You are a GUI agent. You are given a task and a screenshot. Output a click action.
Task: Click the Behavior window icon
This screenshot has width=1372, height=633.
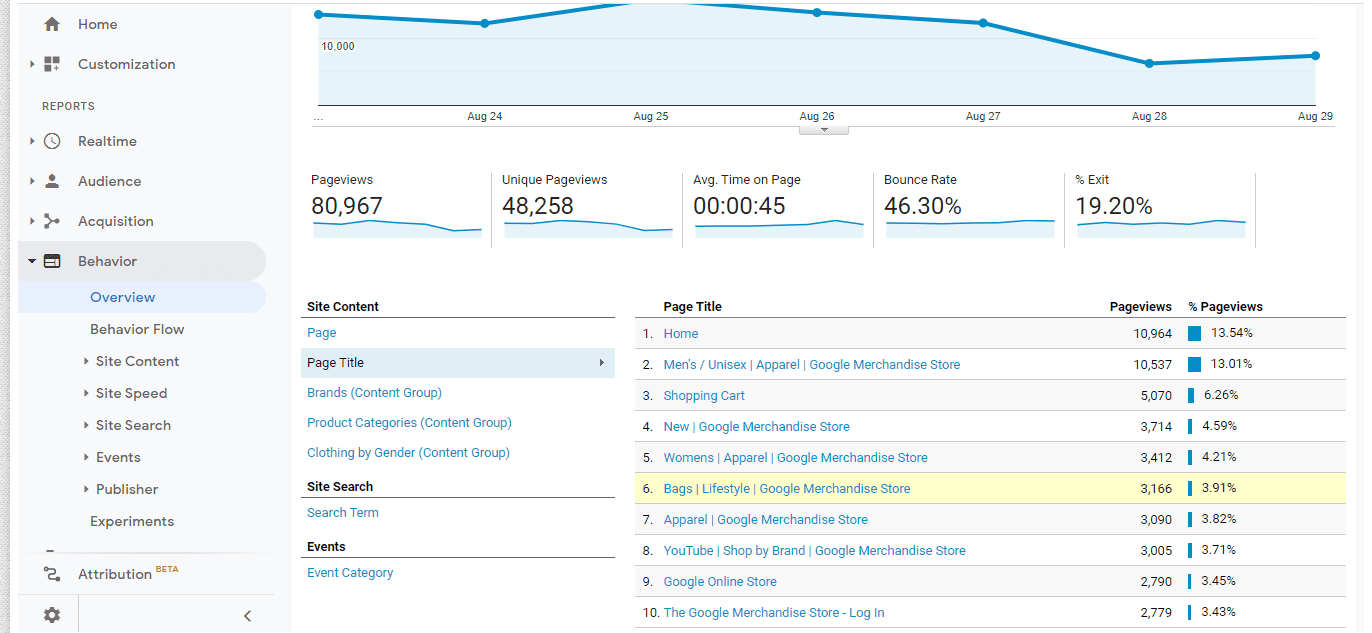pos(52,261)
